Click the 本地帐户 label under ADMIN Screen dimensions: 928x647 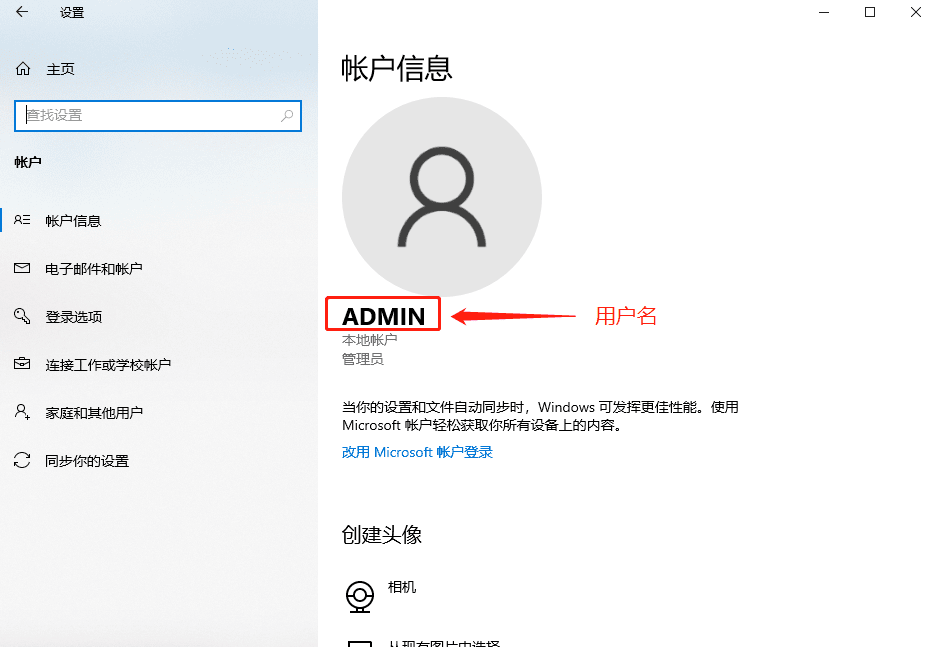[x=368, y=339]
